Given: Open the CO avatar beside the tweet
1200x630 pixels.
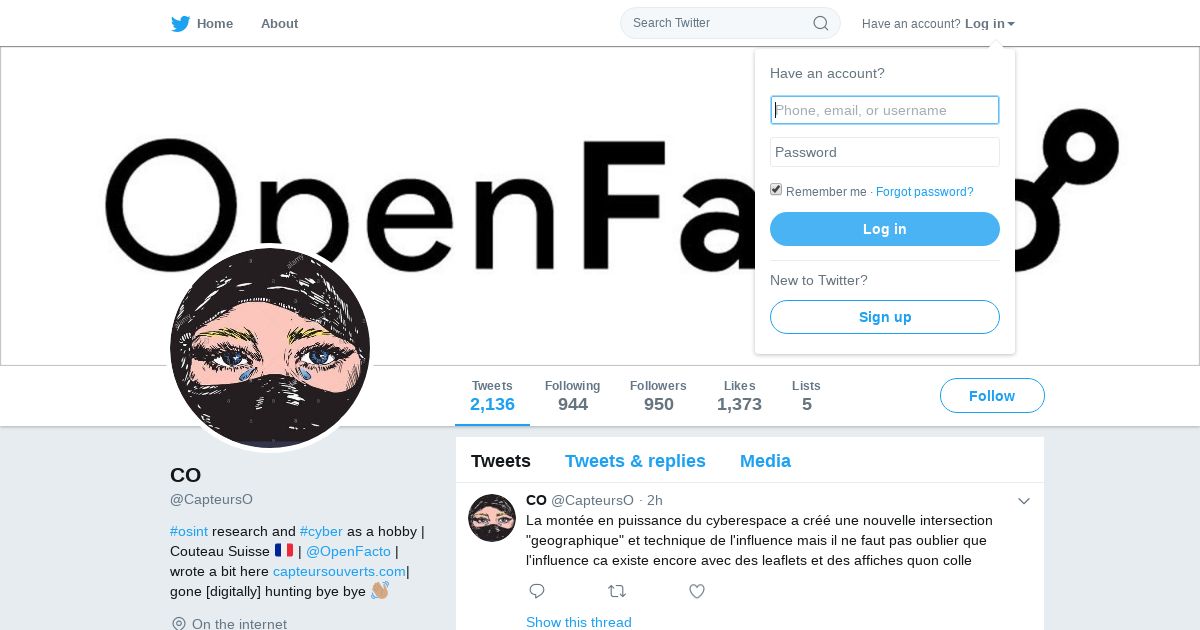Looking at the screenshot, I should tap(492, 518).
